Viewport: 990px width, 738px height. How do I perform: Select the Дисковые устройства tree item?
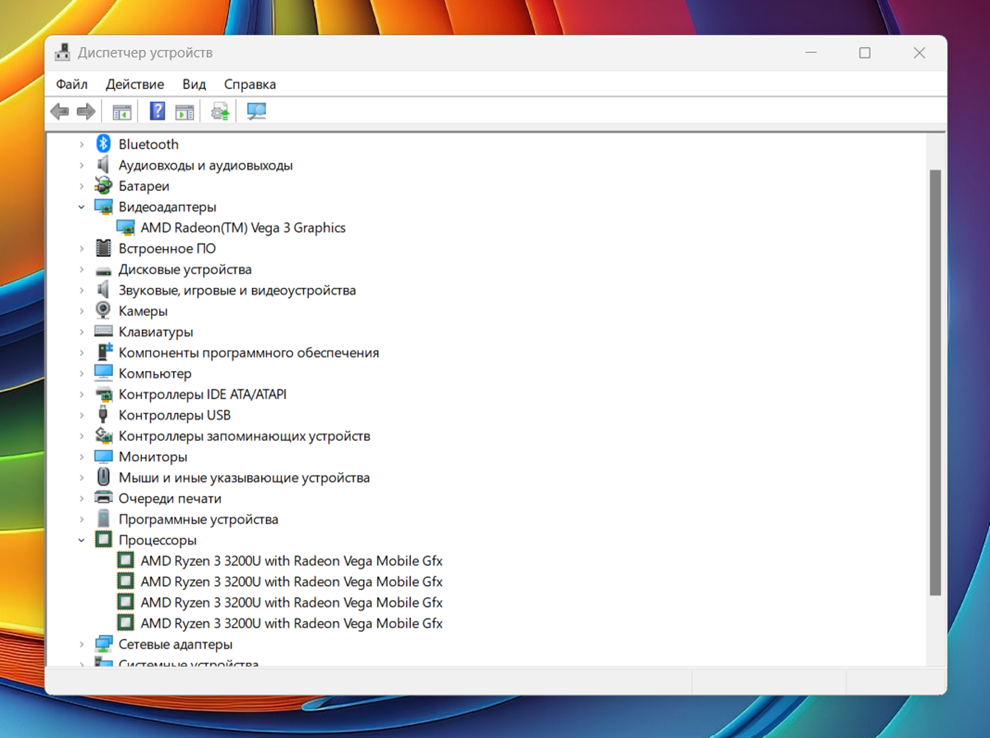(x=185, y=270)
